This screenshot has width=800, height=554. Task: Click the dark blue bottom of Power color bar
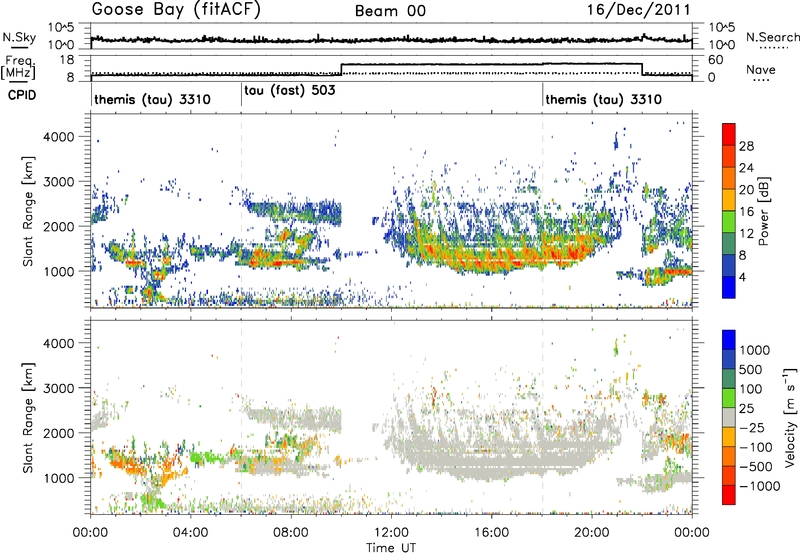tap(729, 287)
